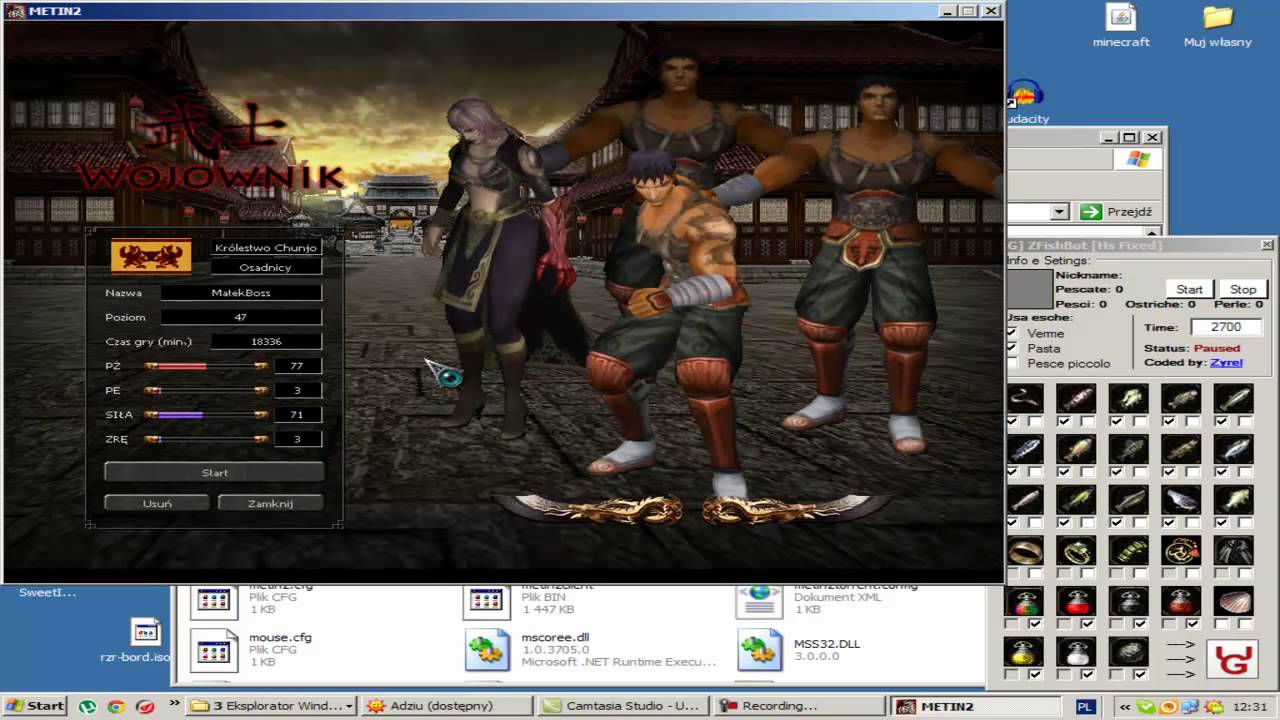The width and height of the screenshot is (1280, 720).
Task: Switch to Camtasia Studio in the taskbar
Action: coord(623,706)
